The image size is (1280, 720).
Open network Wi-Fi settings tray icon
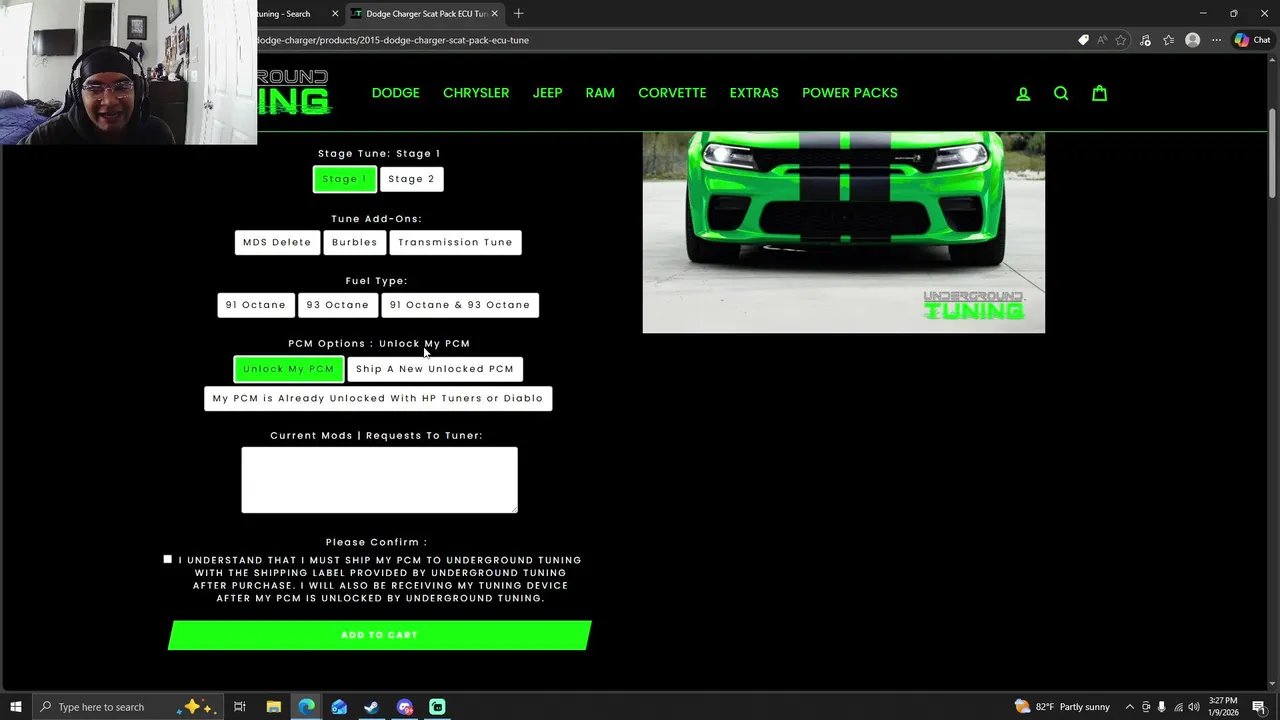click(x=1178, y=707)
